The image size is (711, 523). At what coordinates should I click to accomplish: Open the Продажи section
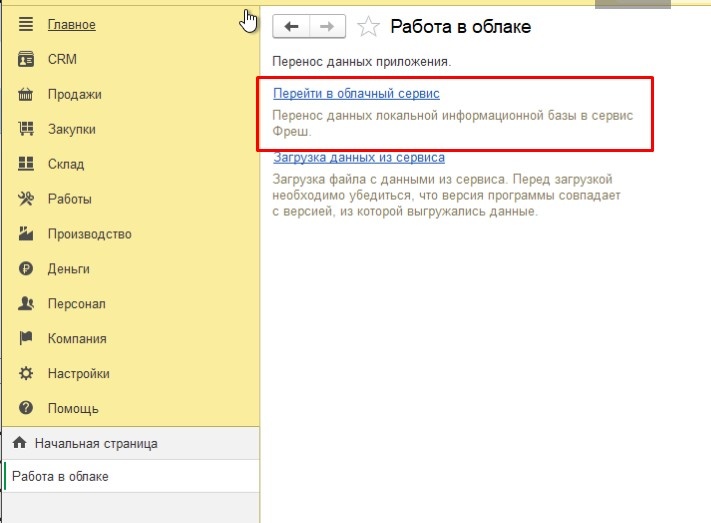pyautogui.click(x=75, y=94)
